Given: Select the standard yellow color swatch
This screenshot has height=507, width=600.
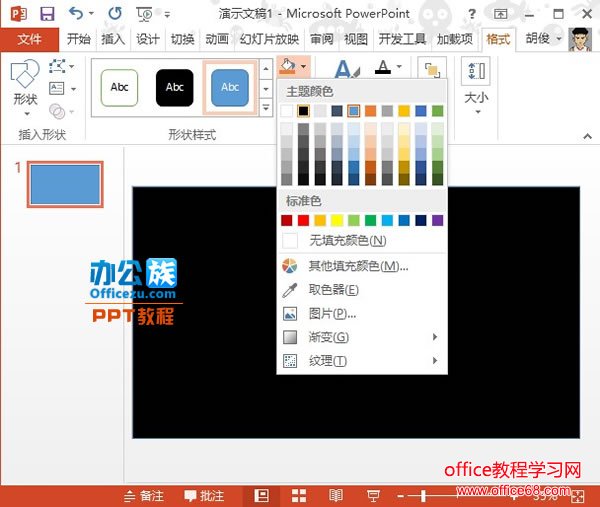Looking at the screenshot, I should tap(337, 220).
